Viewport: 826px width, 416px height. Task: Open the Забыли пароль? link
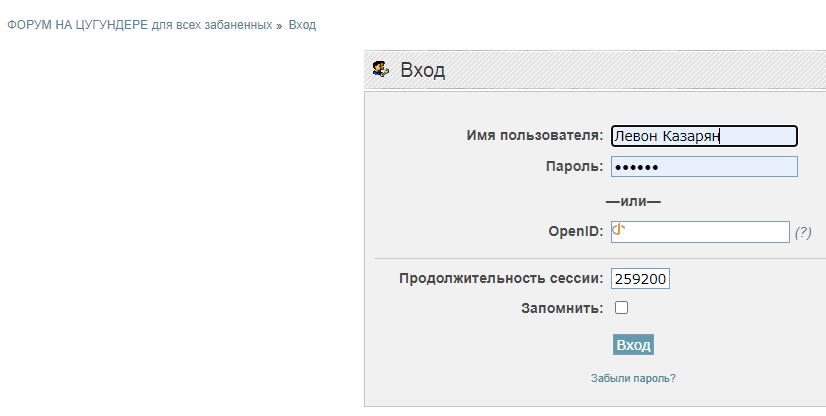coord(633,378)
